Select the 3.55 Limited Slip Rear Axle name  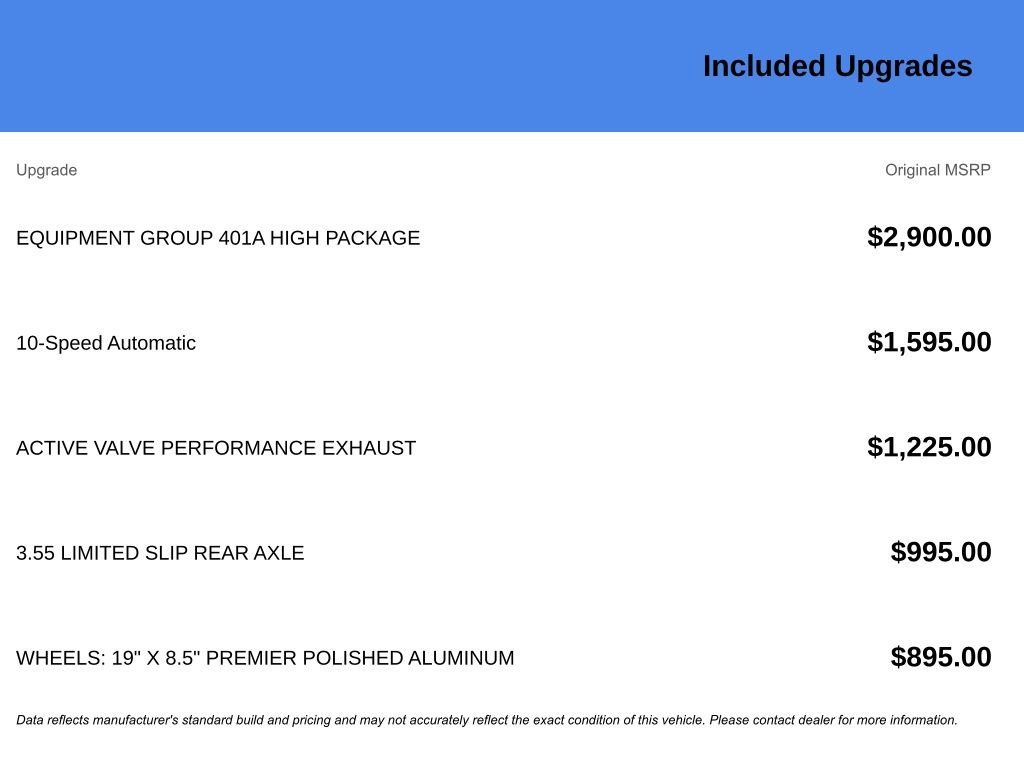[160, 553]
